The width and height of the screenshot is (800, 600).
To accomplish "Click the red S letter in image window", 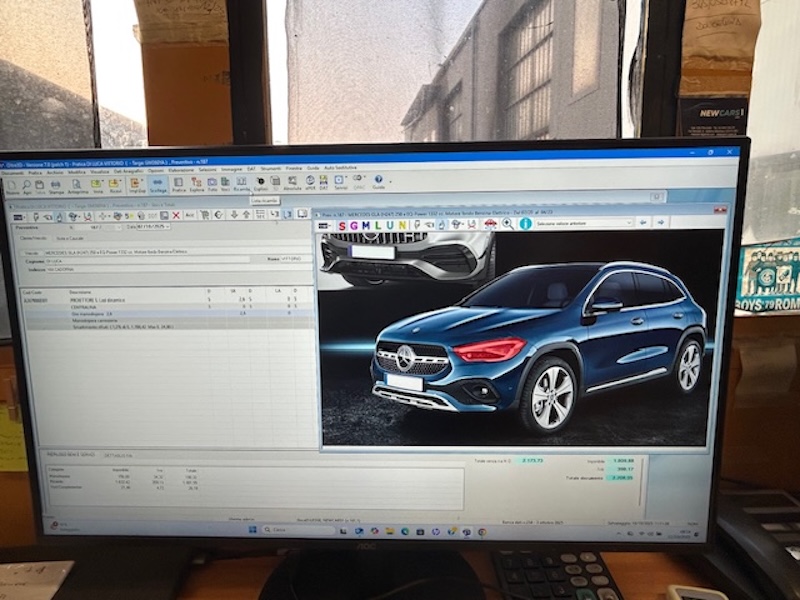I will tap(341, 226).
